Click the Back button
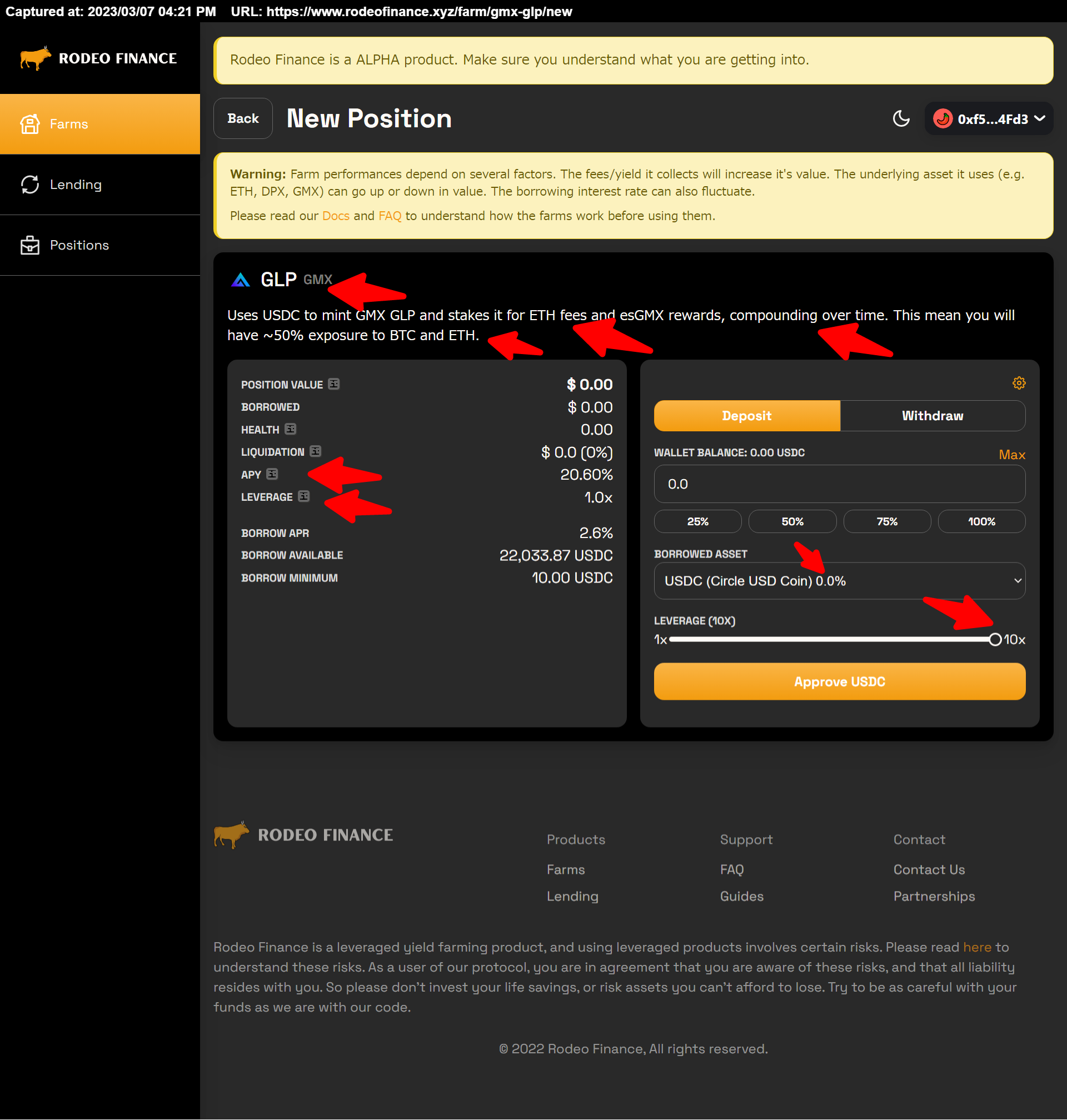Image resolution: width=1067 pixels, height=1120 pixels. 243,118
